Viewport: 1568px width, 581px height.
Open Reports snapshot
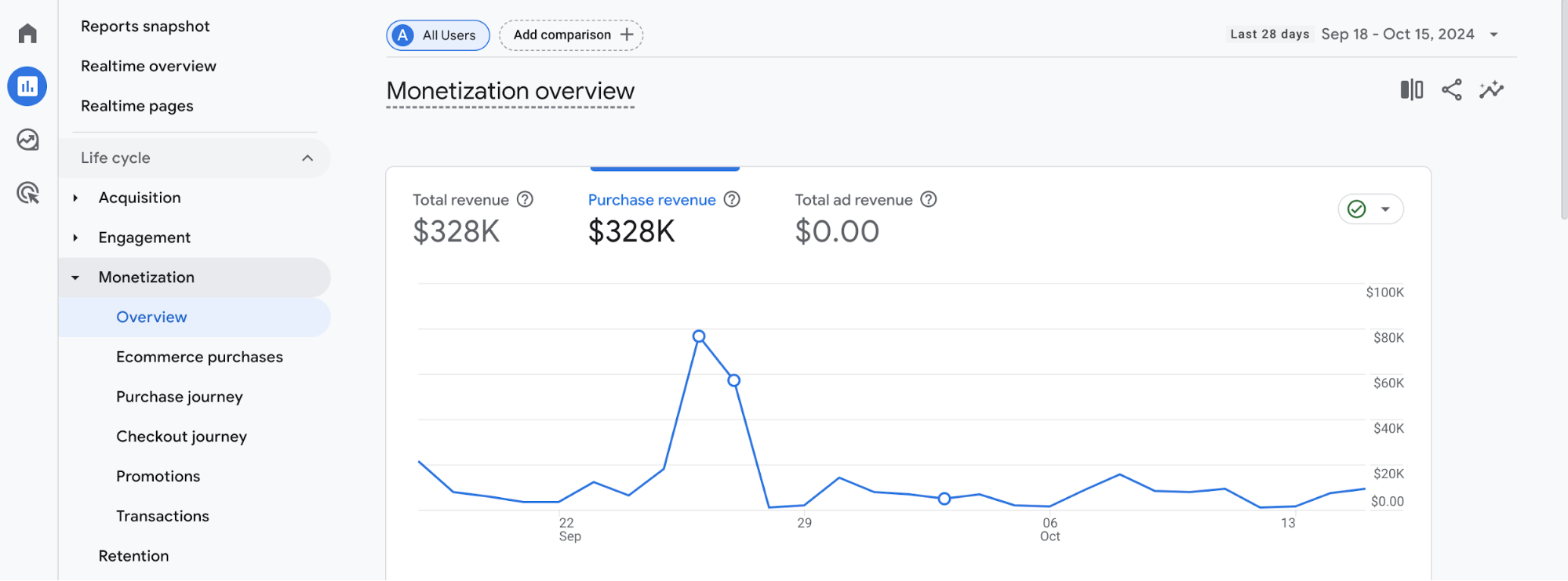[x=145, y=26]
